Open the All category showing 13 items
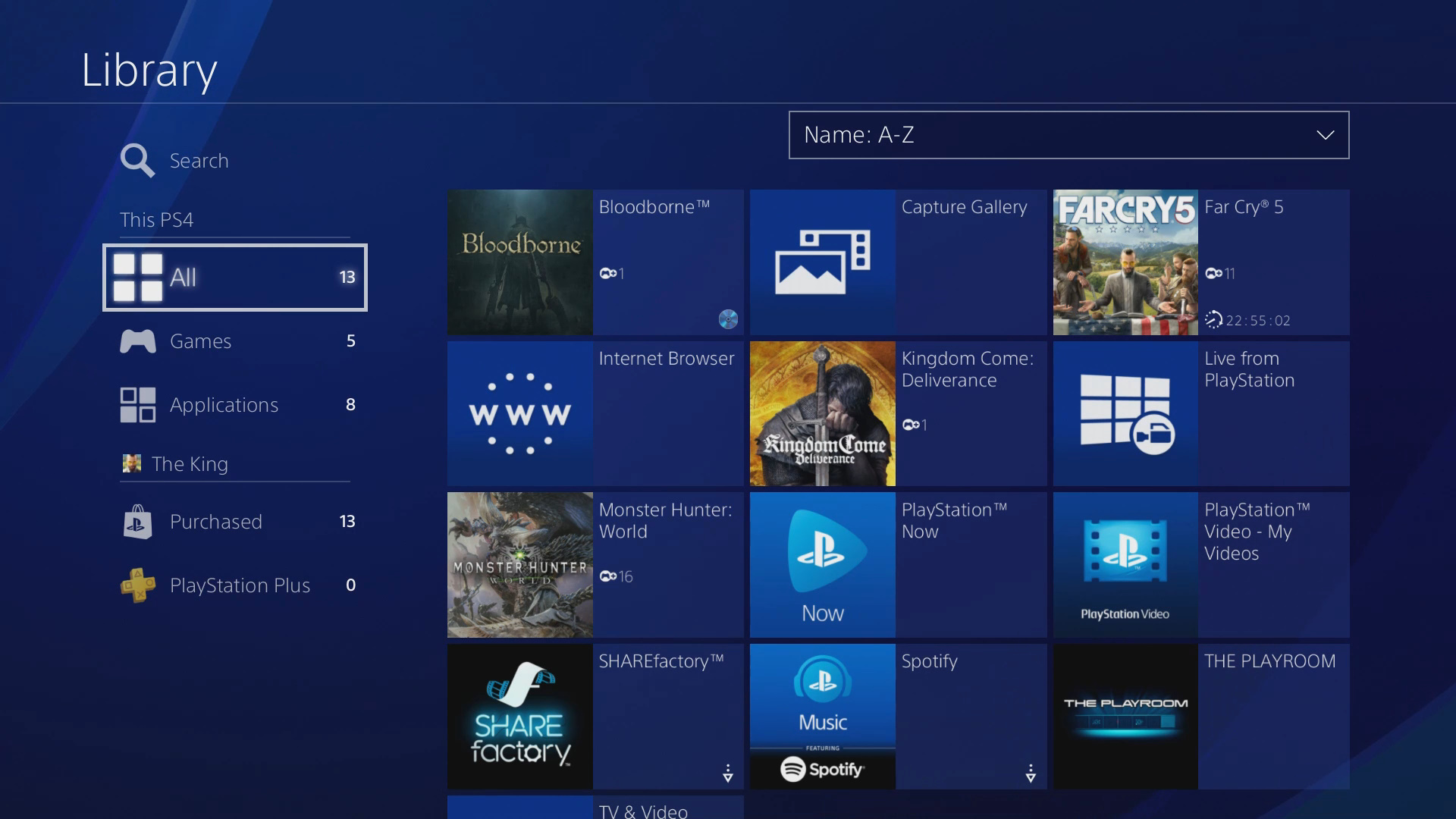 point(235,278)
